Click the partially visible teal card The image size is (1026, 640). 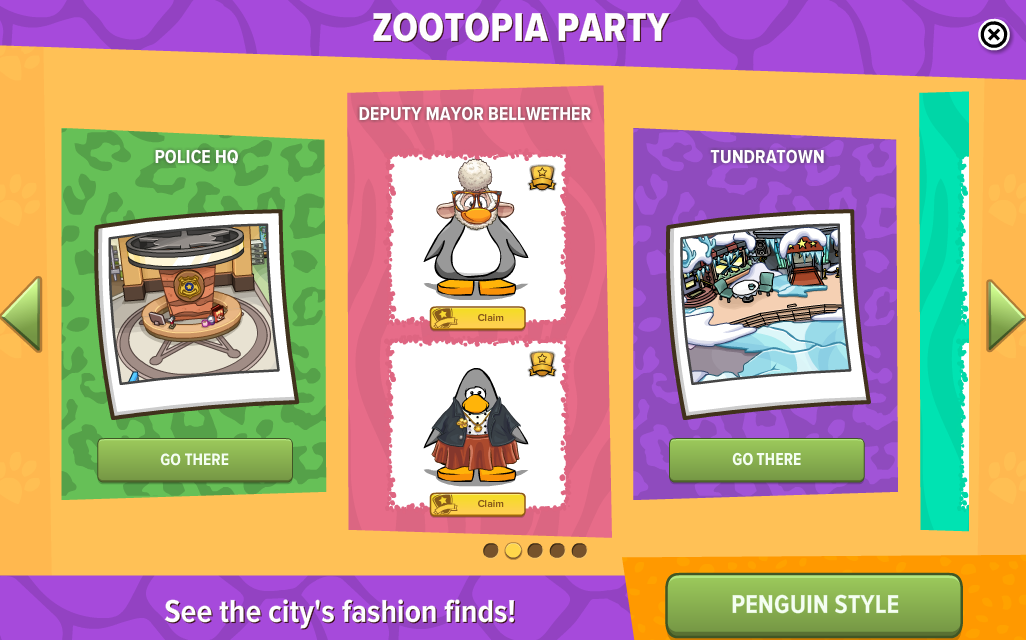pyautogui.click(x=944, y=311)
